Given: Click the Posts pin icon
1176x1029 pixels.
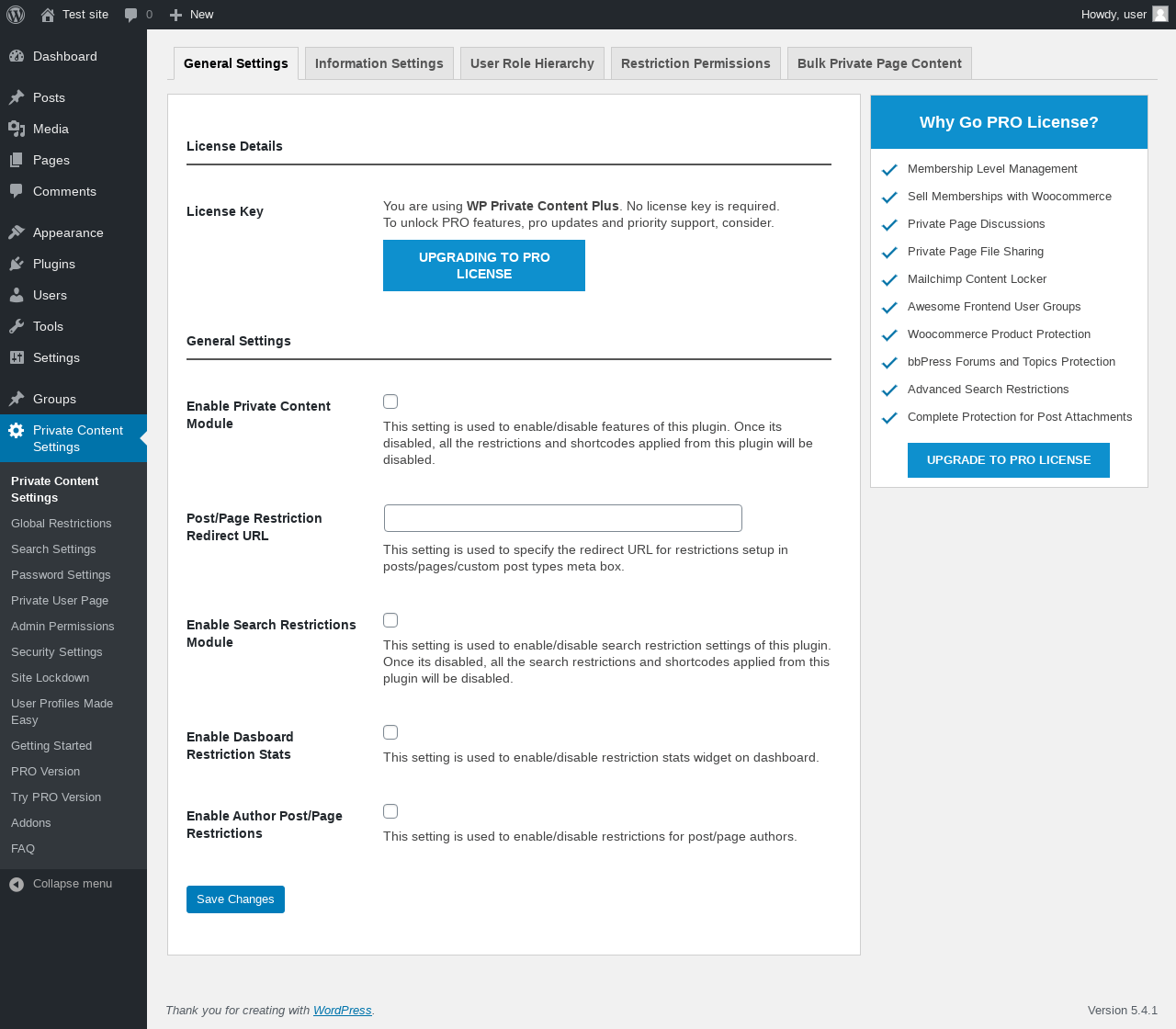Looking at the screenshot, I should click(x=17, y=97).
